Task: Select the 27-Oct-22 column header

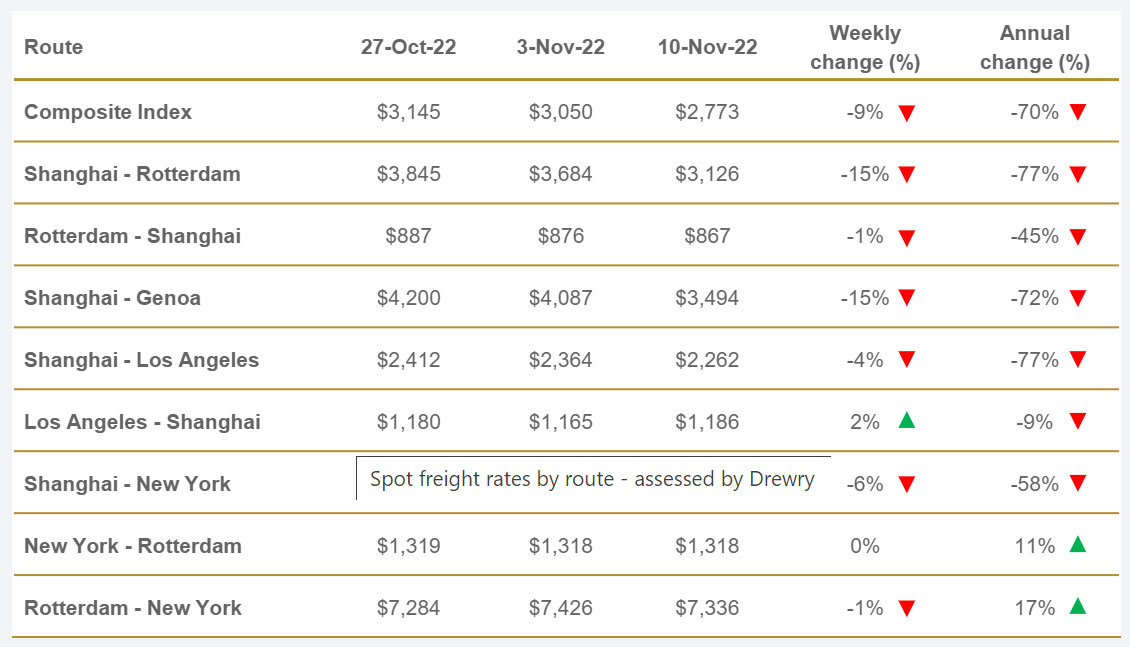Action: click(x=408, y=47)
